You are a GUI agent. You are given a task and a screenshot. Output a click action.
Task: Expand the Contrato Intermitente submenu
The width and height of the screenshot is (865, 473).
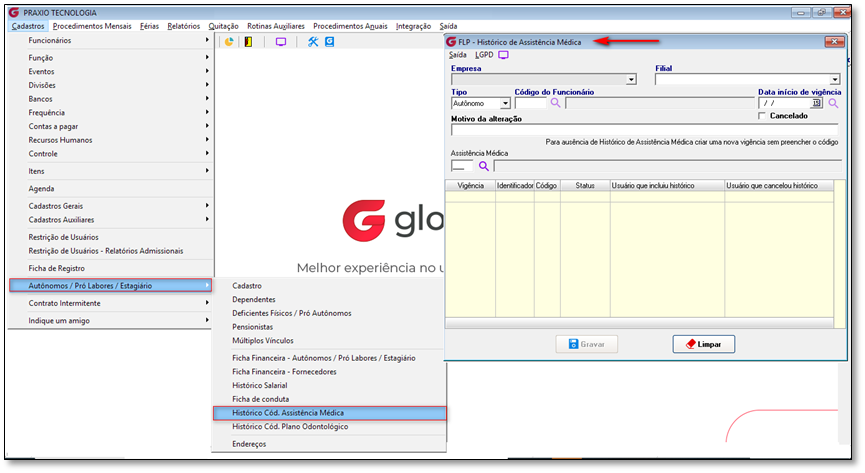tap(207, 303)
